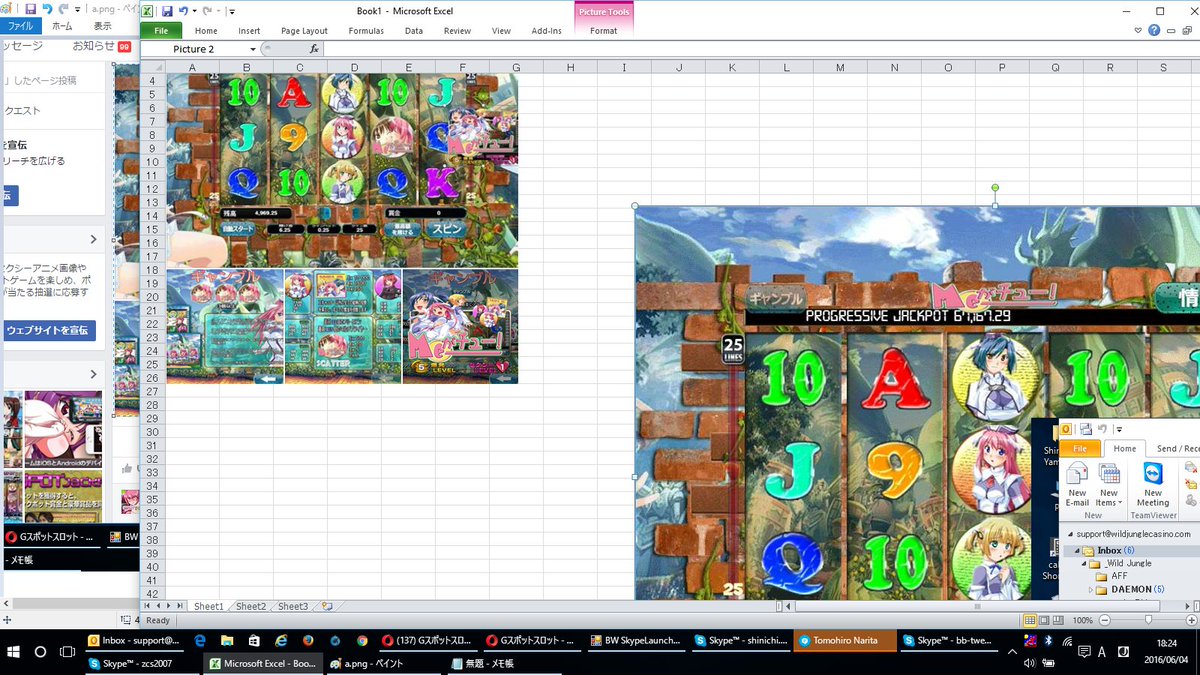Expand the Name Box dropdown arrow
The width and height of the screenshot is (1200, 675).
pos(252,49)
